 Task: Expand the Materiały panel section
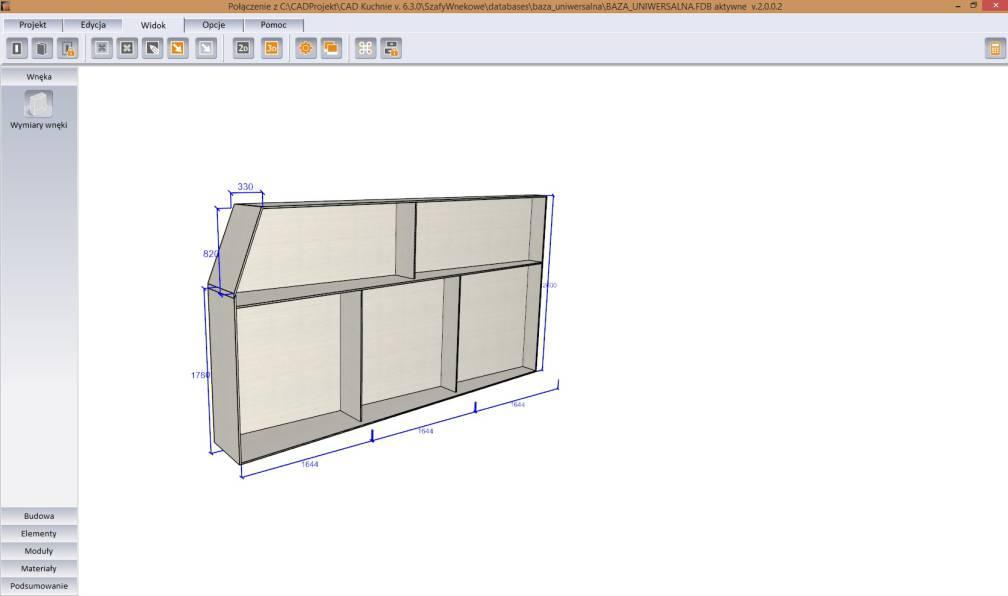pyautogui.click(x=39, y=568)
